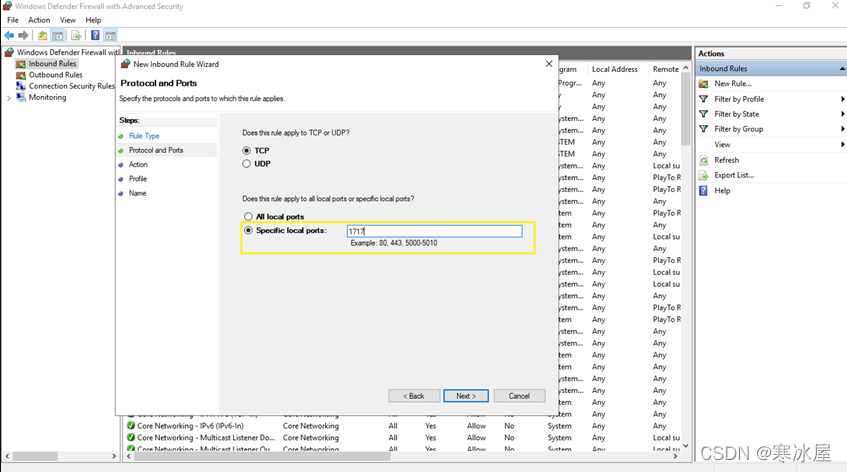
Task: Click the Refresh icon in Actions pane
Action: (x=704, y=160)
